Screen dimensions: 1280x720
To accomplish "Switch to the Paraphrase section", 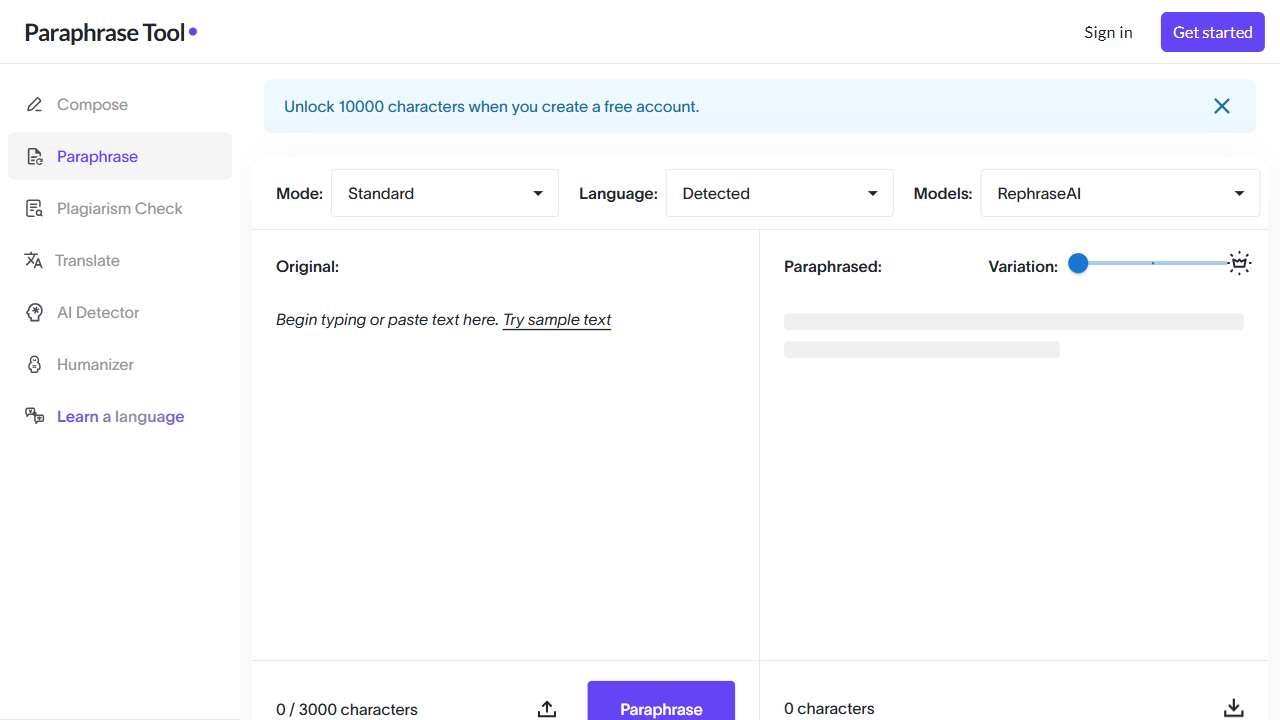I will tap(97, 156).
